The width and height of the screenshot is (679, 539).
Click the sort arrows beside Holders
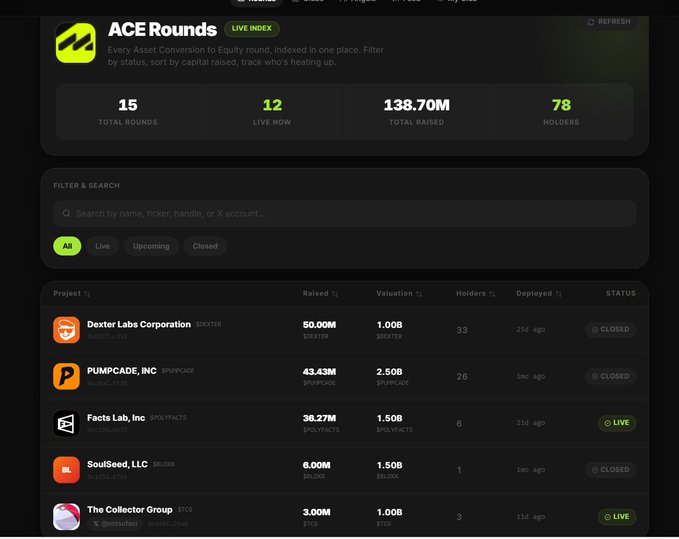(x=492, y=294)
